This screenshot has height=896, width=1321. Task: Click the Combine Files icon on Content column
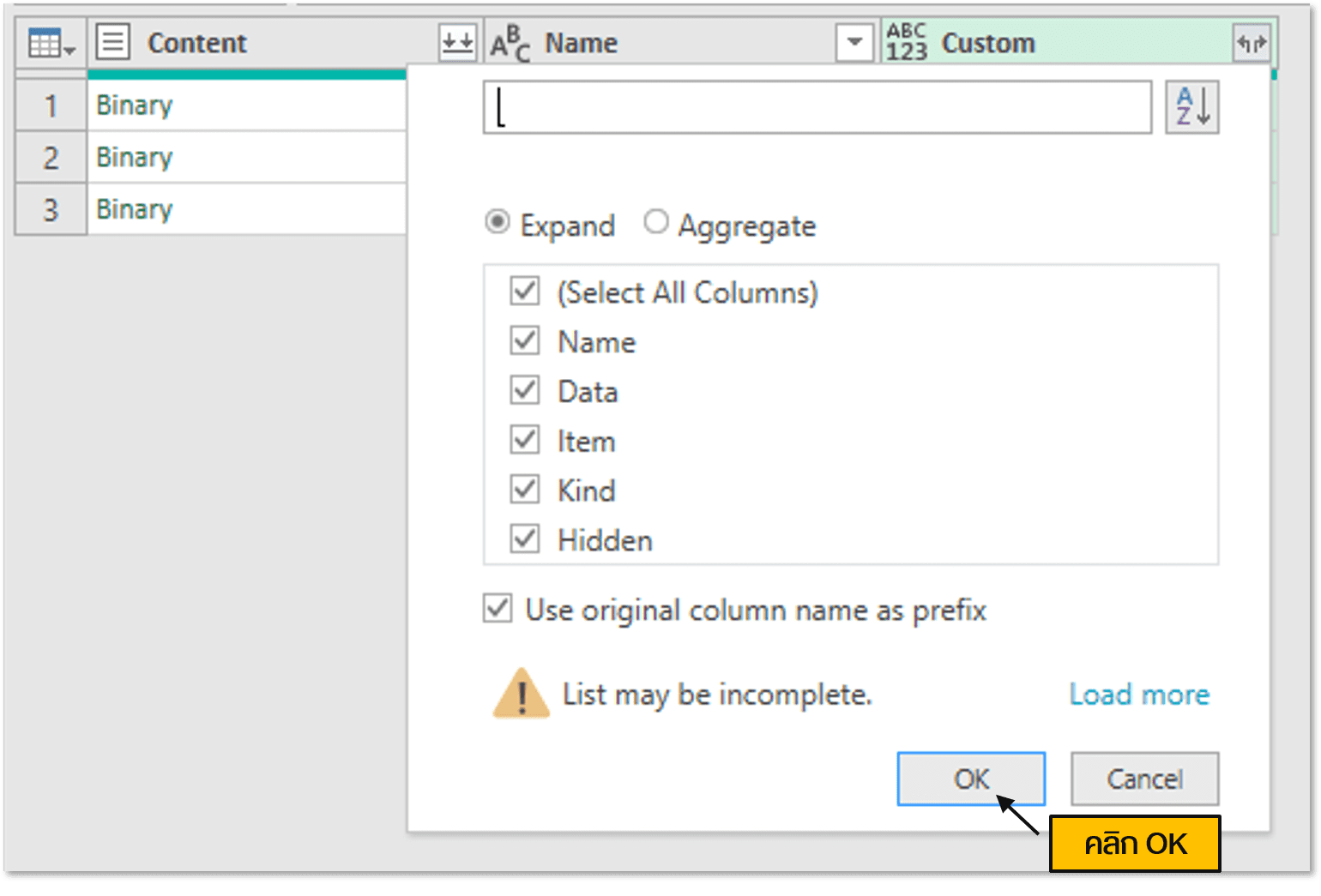tap(457, 42)
